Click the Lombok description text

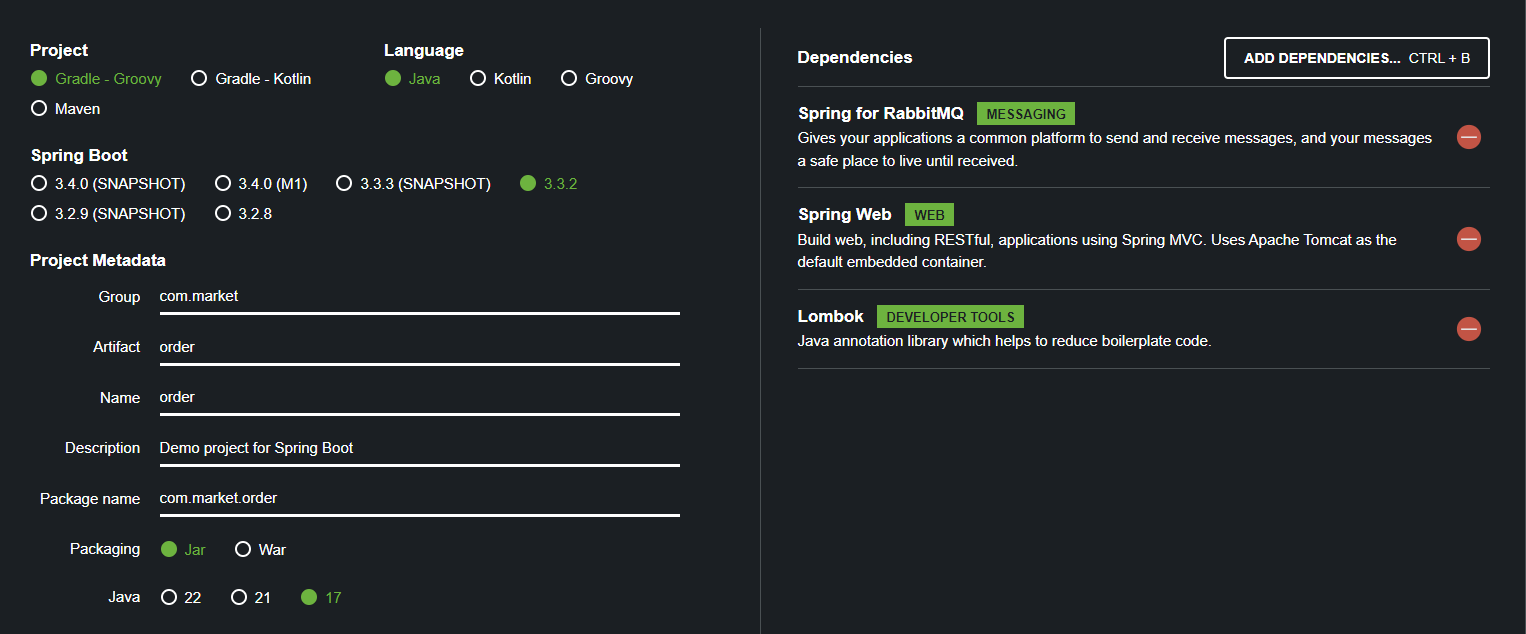click(1004, 341)
